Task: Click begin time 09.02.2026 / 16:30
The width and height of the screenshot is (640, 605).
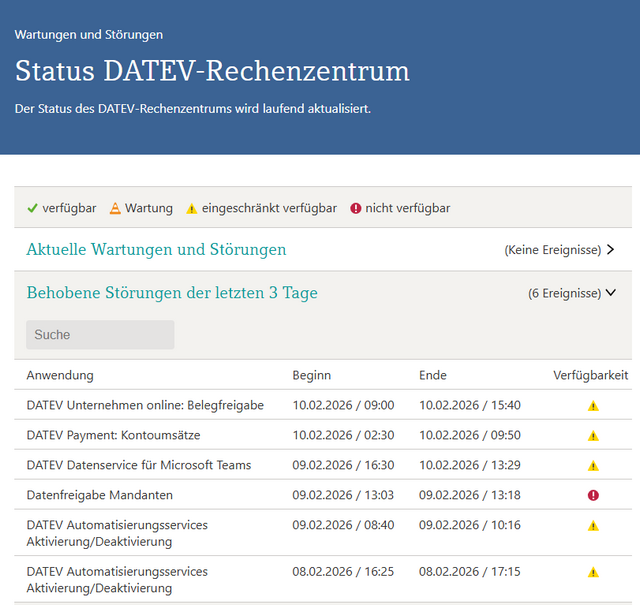Action: 343,465
